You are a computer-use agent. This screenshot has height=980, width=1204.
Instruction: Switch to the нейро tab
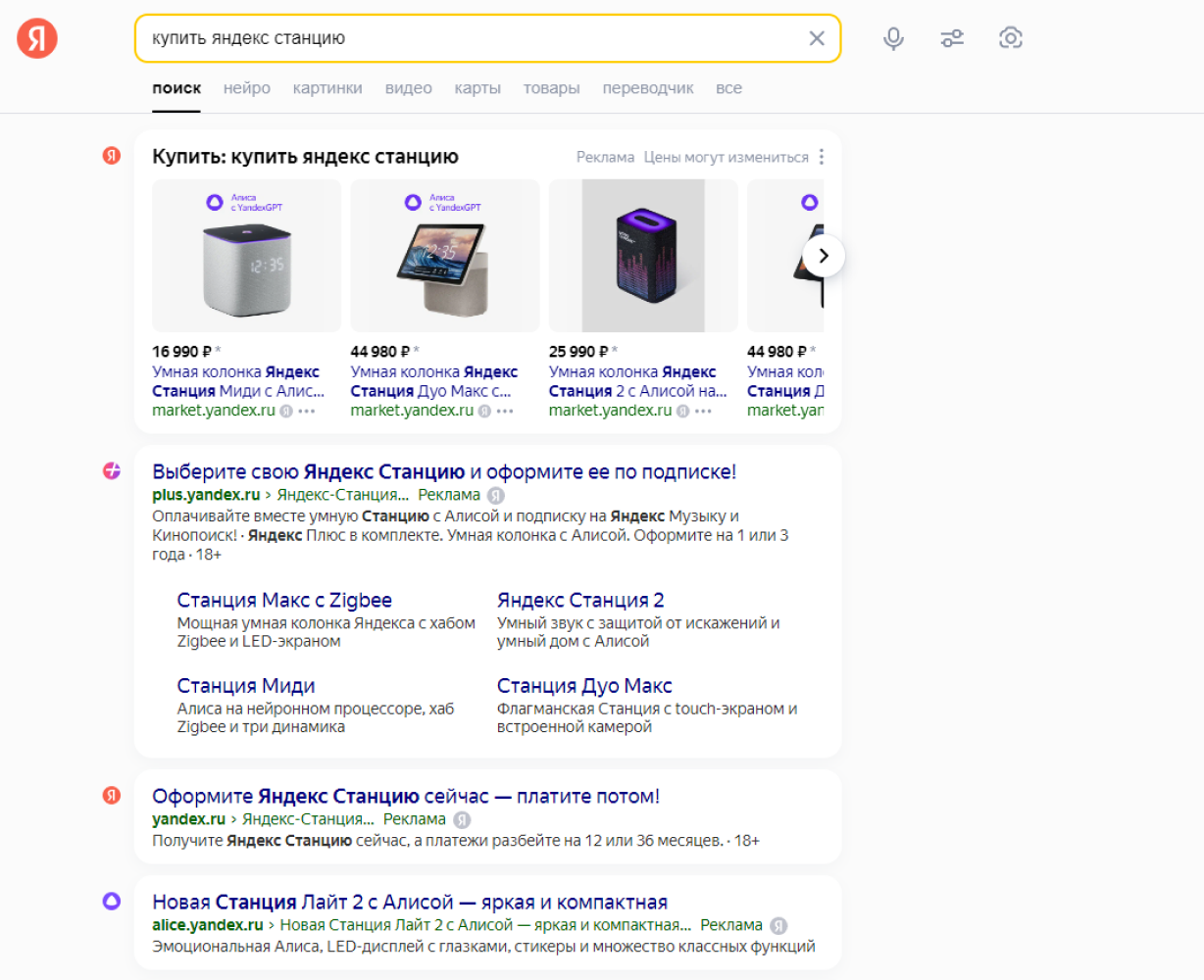coord(247,88)
